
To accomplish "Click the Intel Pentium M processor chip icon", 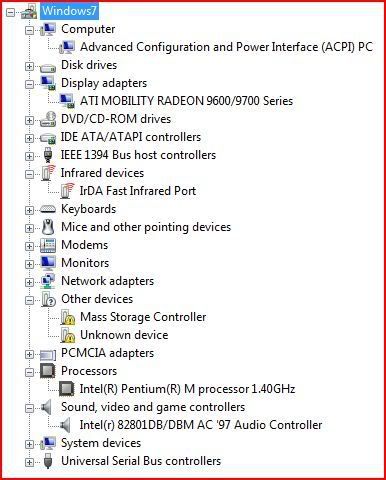I will click(67, 389).
